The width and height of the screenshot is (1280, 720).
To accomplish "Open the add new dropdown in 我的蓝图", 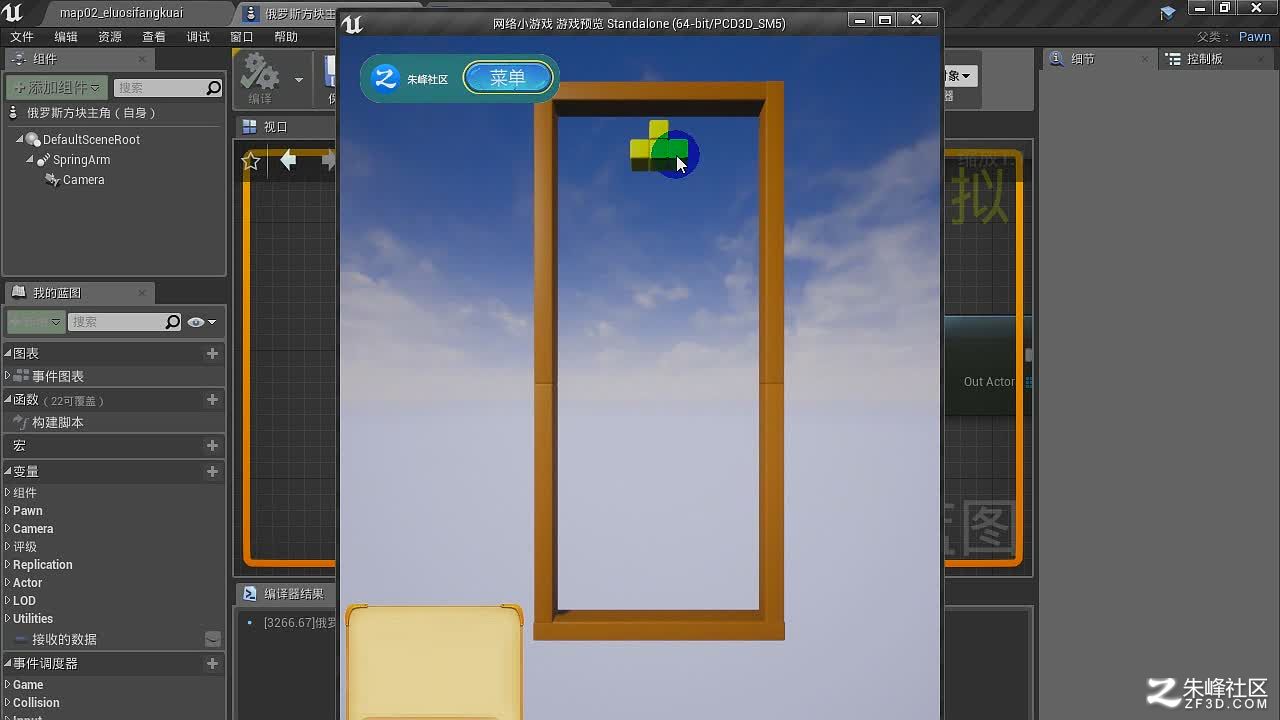I will coord(35,322).
